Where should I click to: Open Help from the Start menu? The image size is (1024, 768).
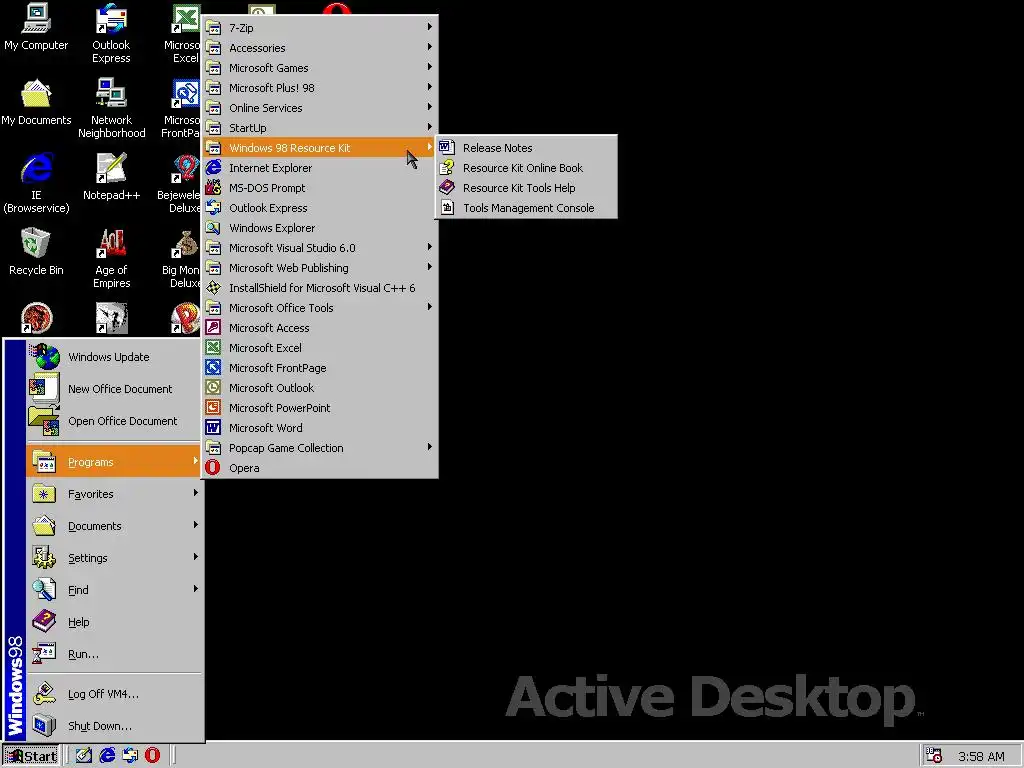(x=114, y=622)
